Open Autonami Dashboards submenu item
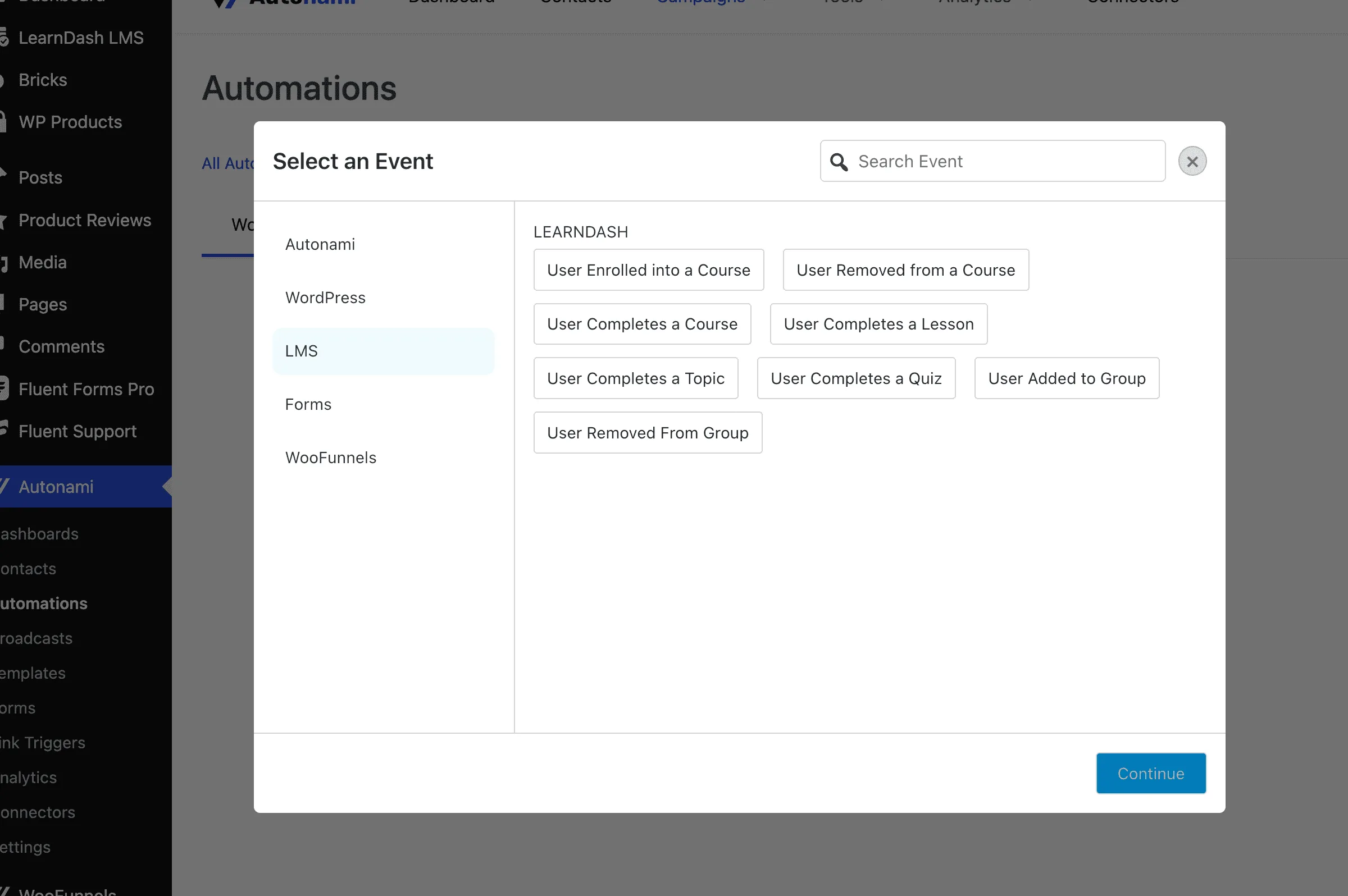The height and width of the screenshot is (896, 1348). [39, 534]
